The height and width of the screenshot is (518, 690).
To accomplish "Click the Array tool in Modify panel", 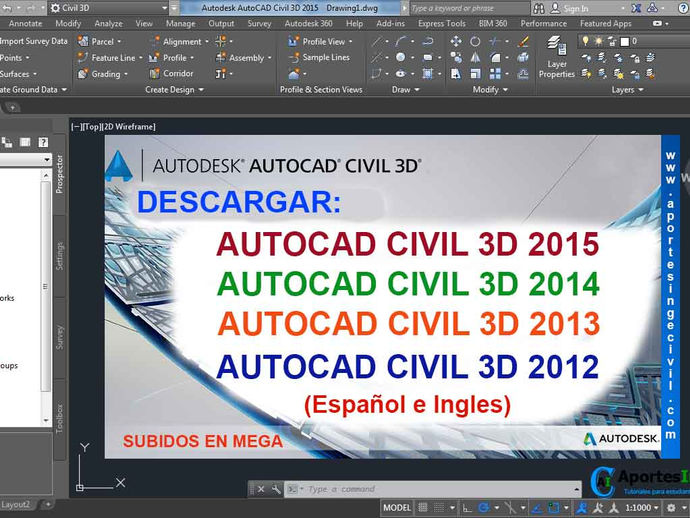I will [495, 73].
